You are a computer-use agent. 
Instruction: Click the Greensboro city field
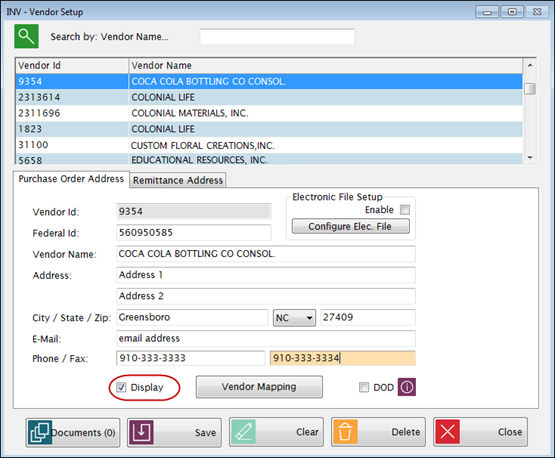(192, 317)
